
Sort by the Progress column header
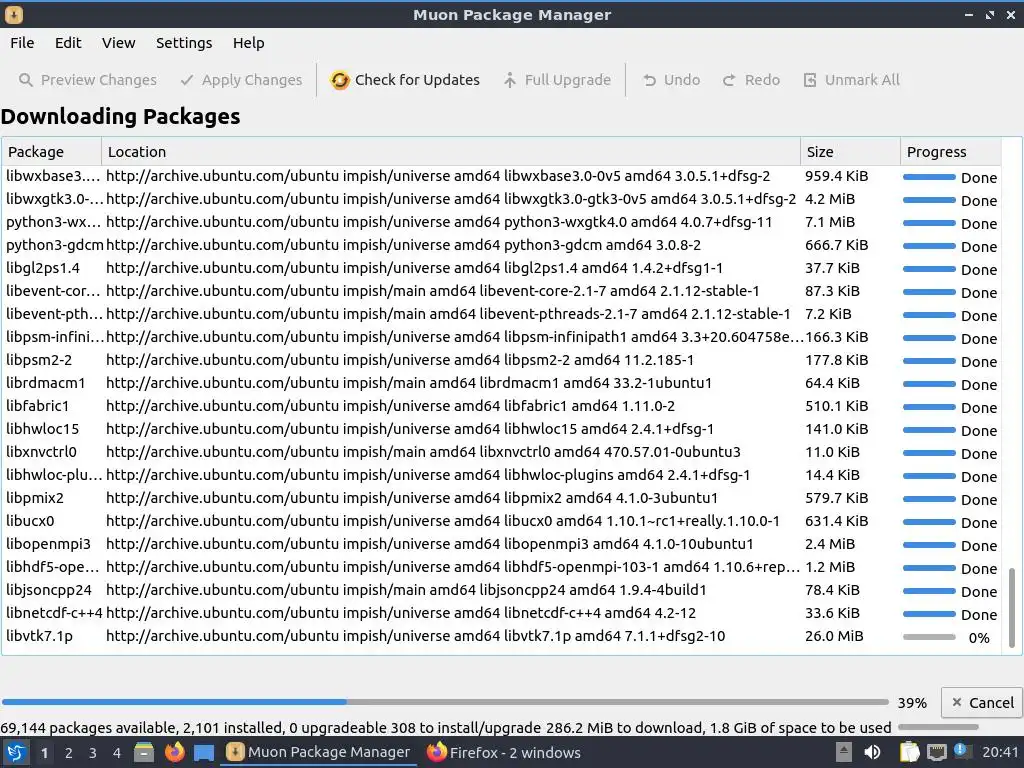[950, 152]
